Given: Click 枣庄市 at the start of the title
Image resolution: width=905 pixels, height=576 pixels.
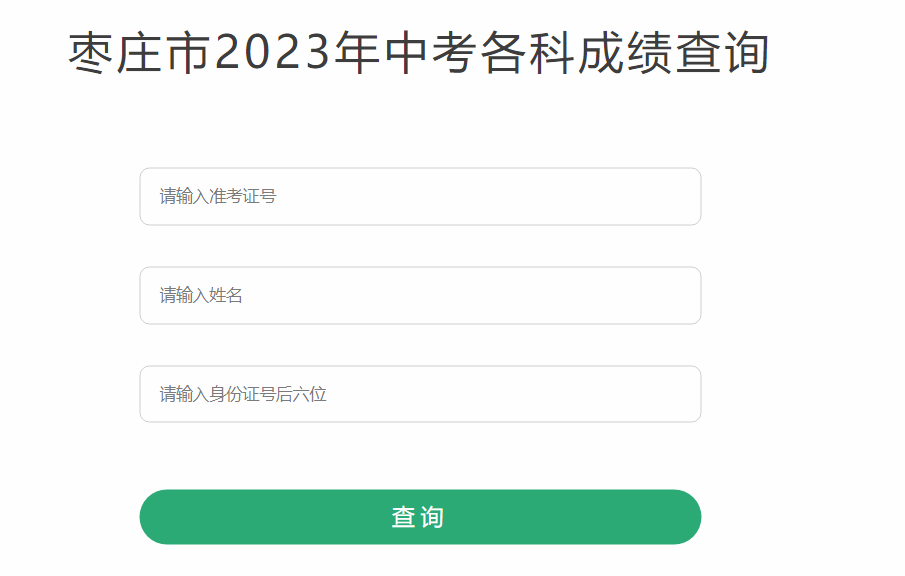Looking at the screenshot, I should point(140,53).
